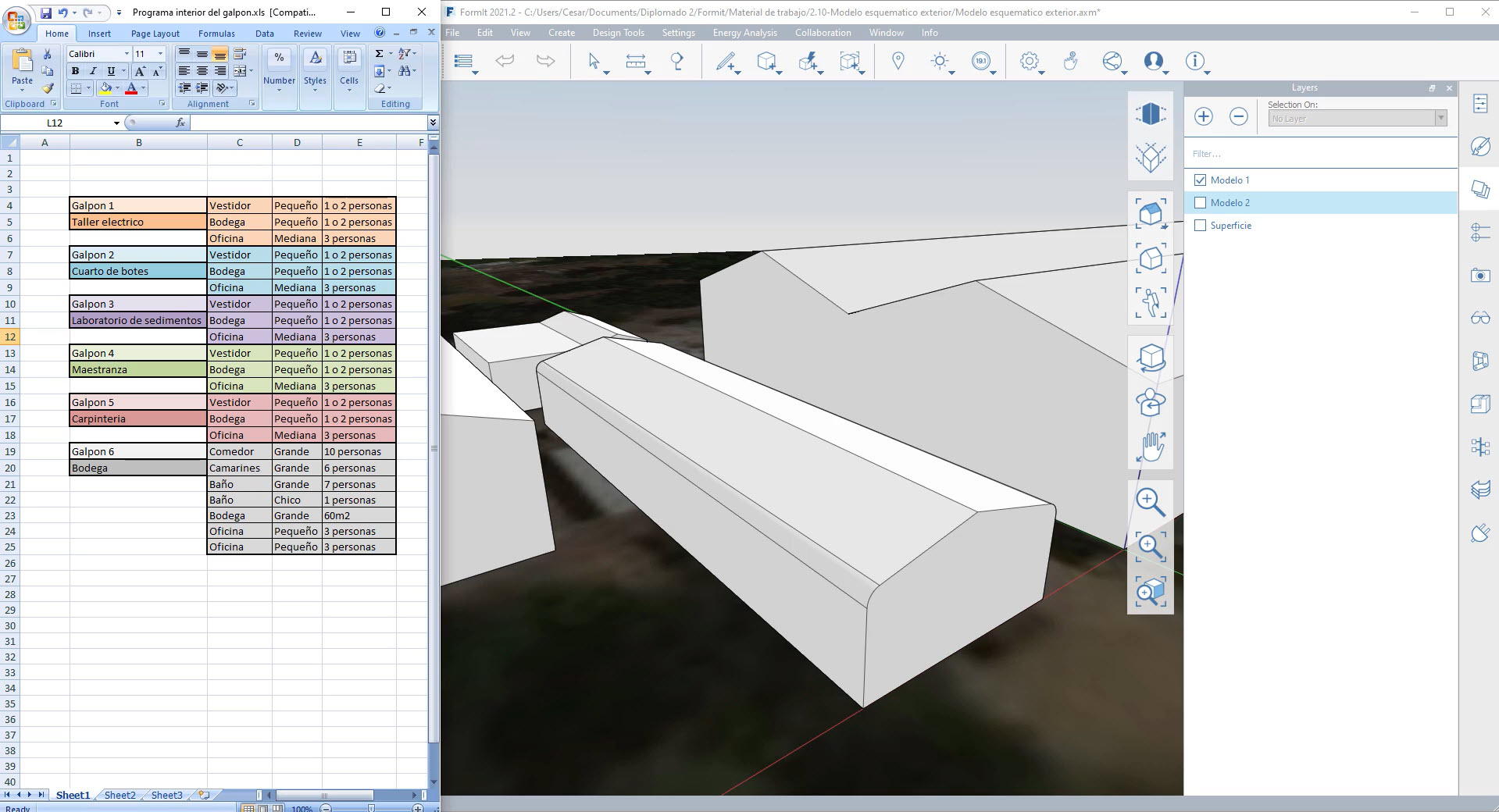Click the Delete Layer minus button
Image resolution: width=1499 pixels, height=812 pixels.
click(1238, 116)
